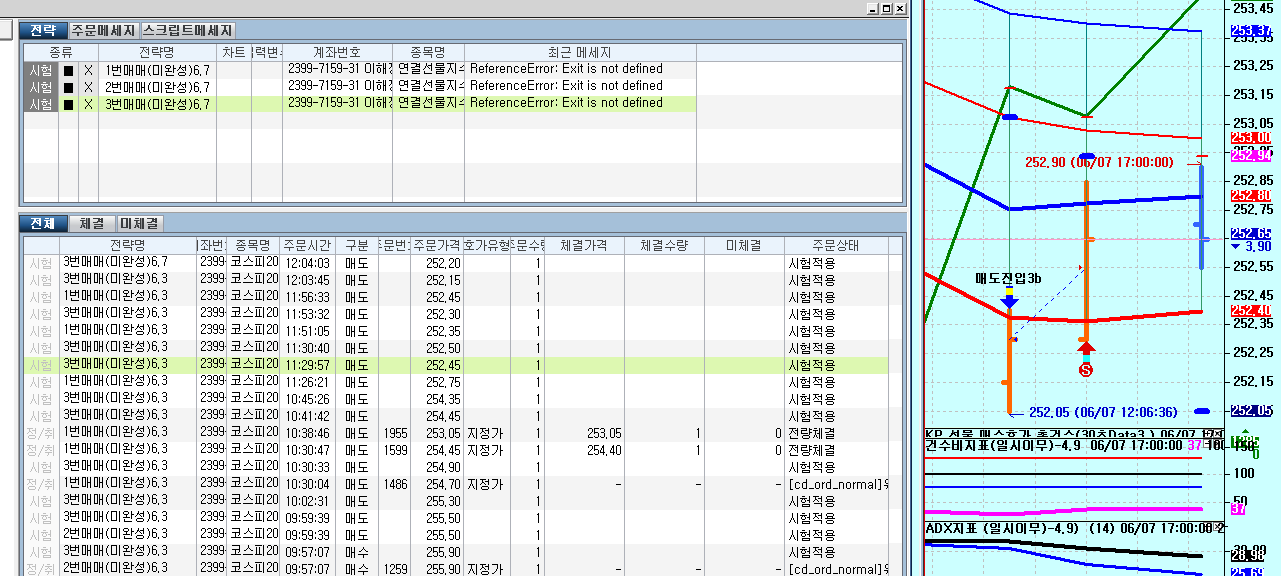Click the 체결가격 column header
1281x576 pixels.
[584, 245]
